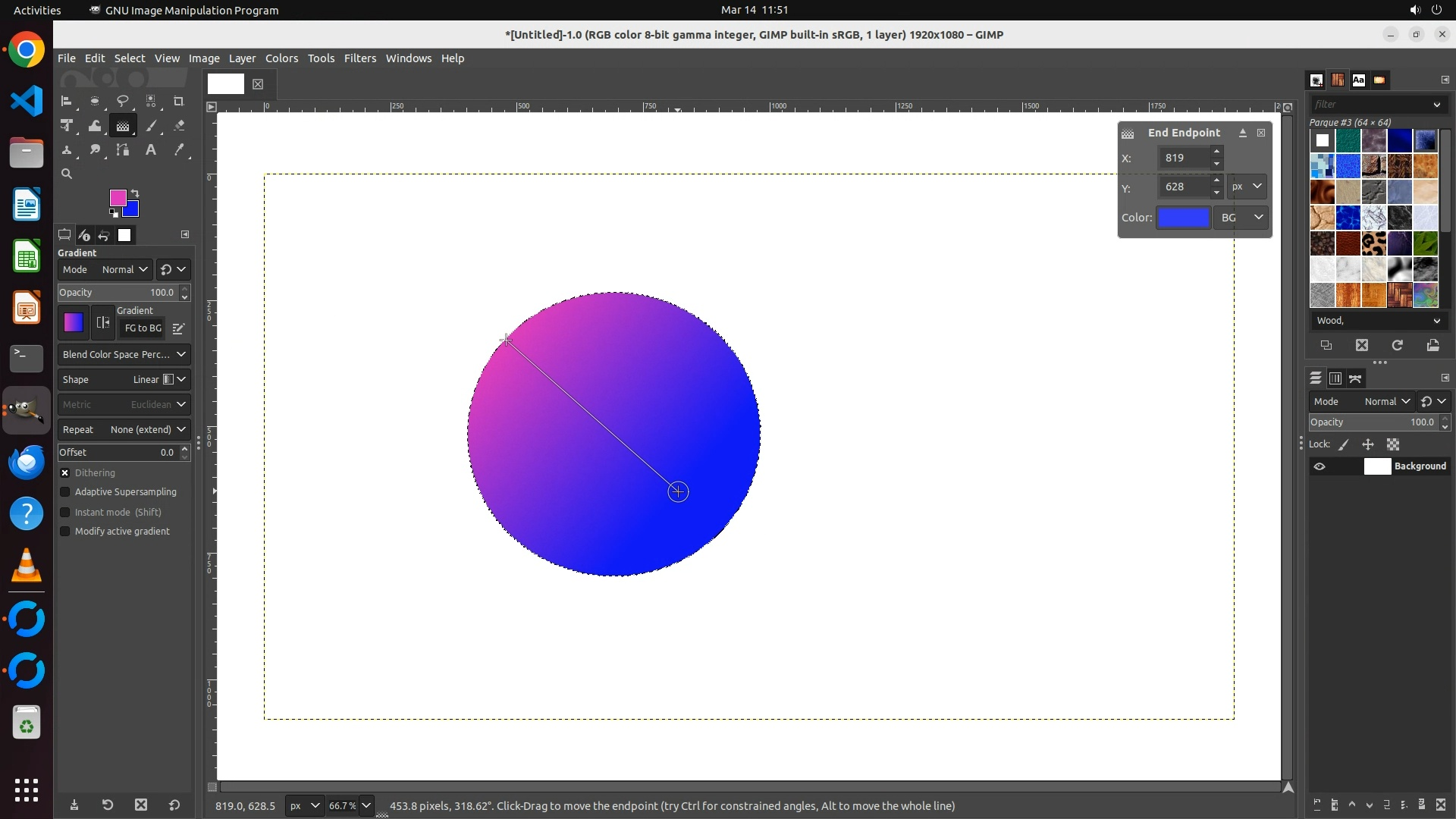Toggle the Dithering checkbox
This screenshot has width=1456, height=819.
tap(65, 473)
